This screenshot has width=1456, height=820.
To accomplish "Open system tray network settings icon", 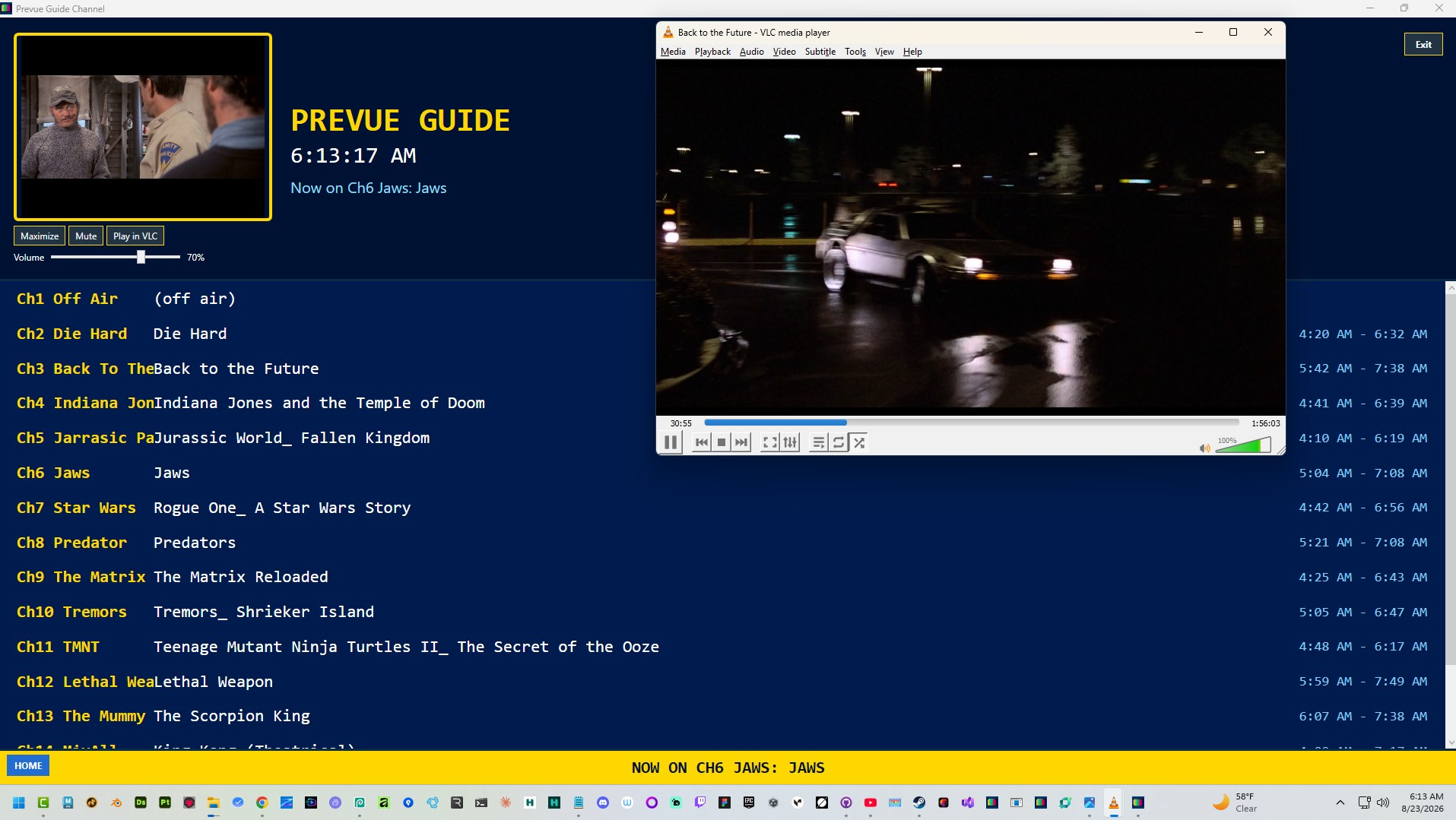I will (x=1365, y=803).
